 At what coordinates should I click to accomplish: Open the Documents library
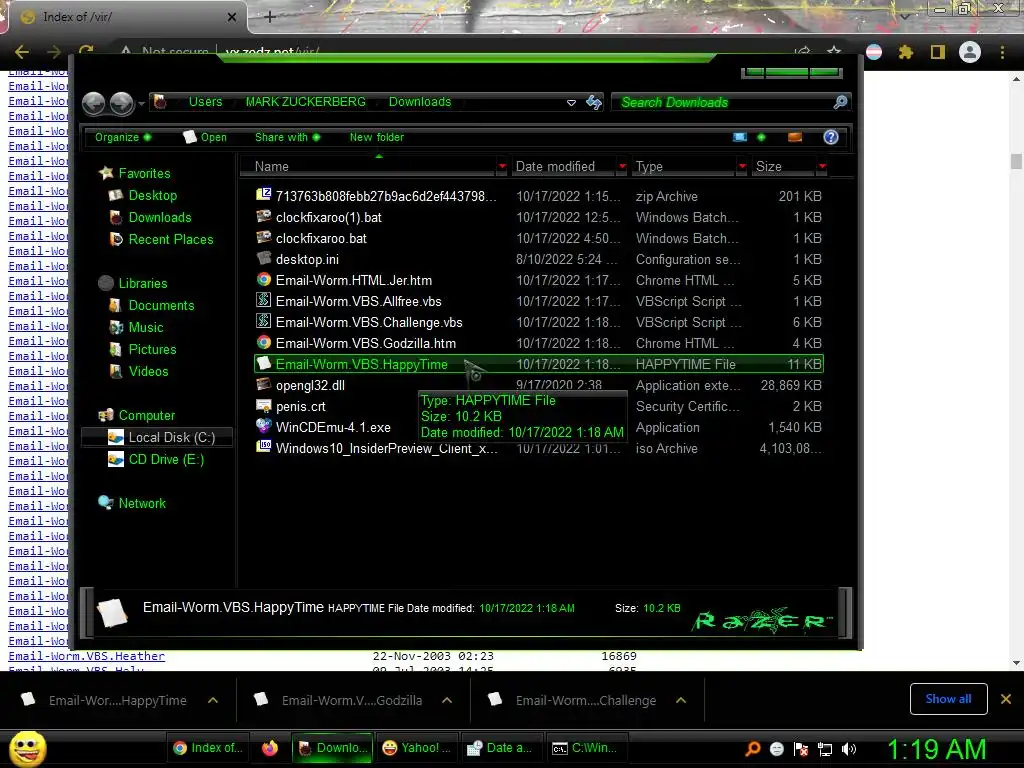161,306
